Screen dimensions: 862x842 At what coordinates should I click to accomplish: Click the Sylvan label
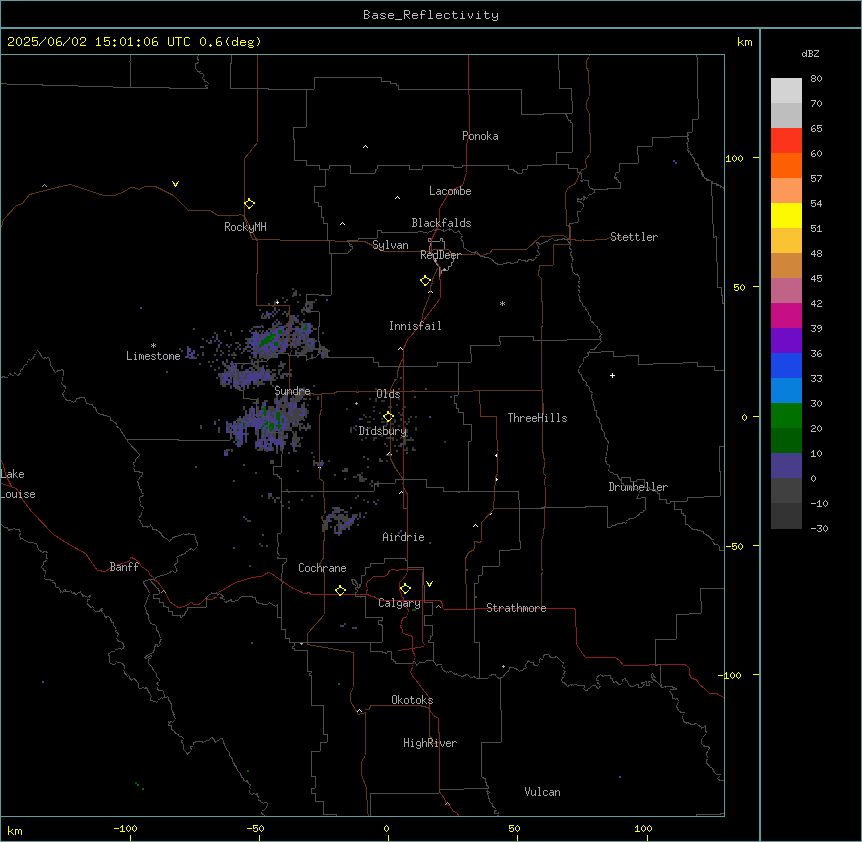pos(390,245)
